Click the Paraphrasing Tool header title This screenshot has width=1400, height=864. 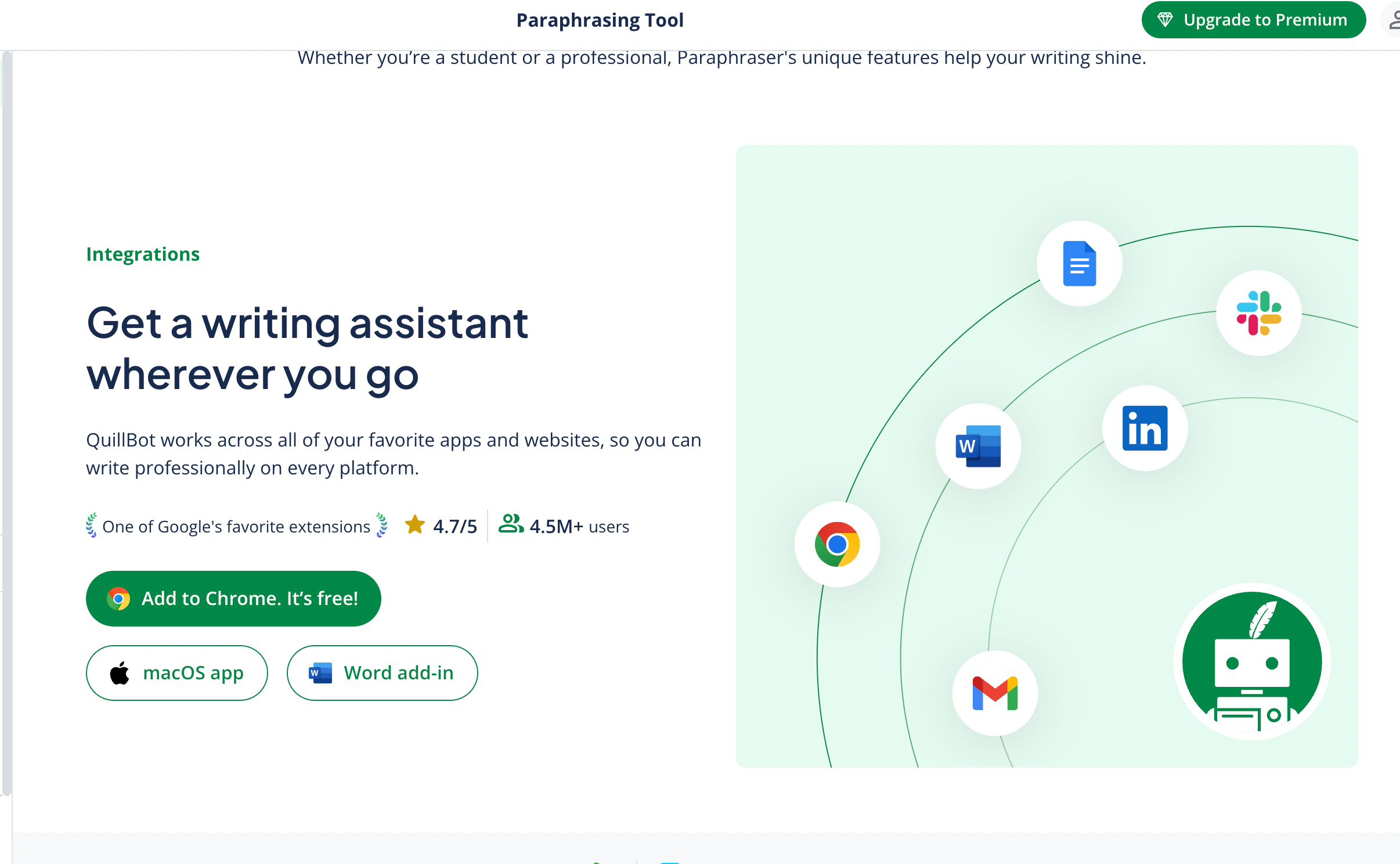pos(600,20)
